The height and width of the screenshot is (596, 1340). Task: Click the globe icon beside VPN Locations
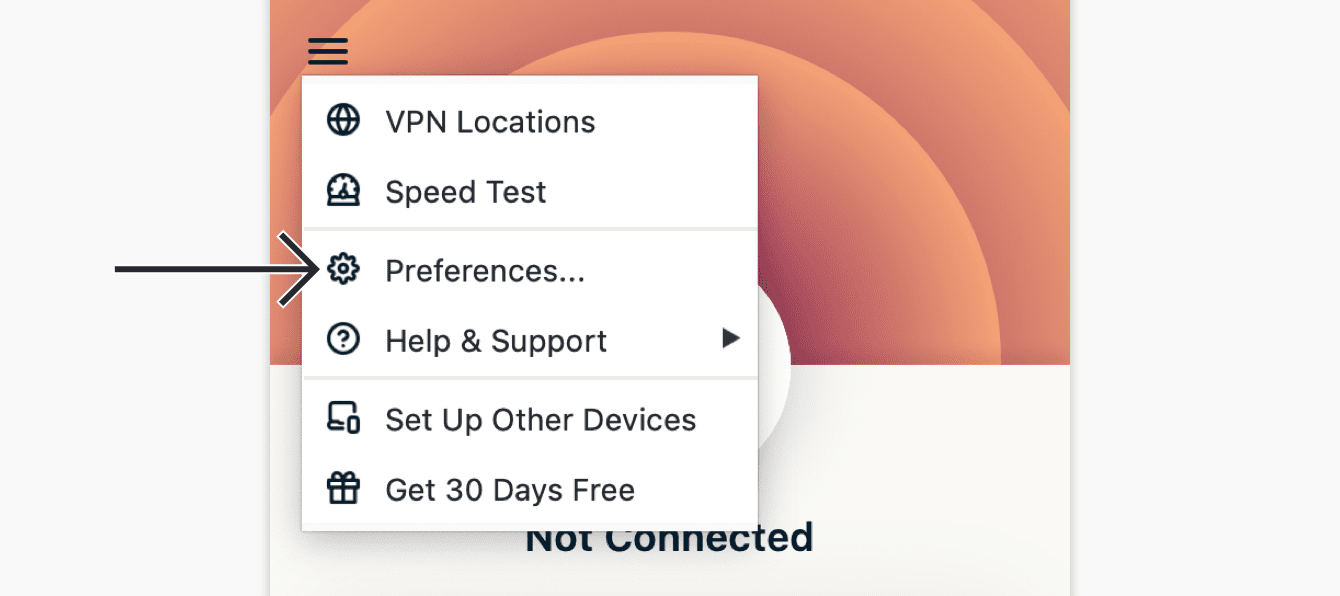tap(344, 120)
